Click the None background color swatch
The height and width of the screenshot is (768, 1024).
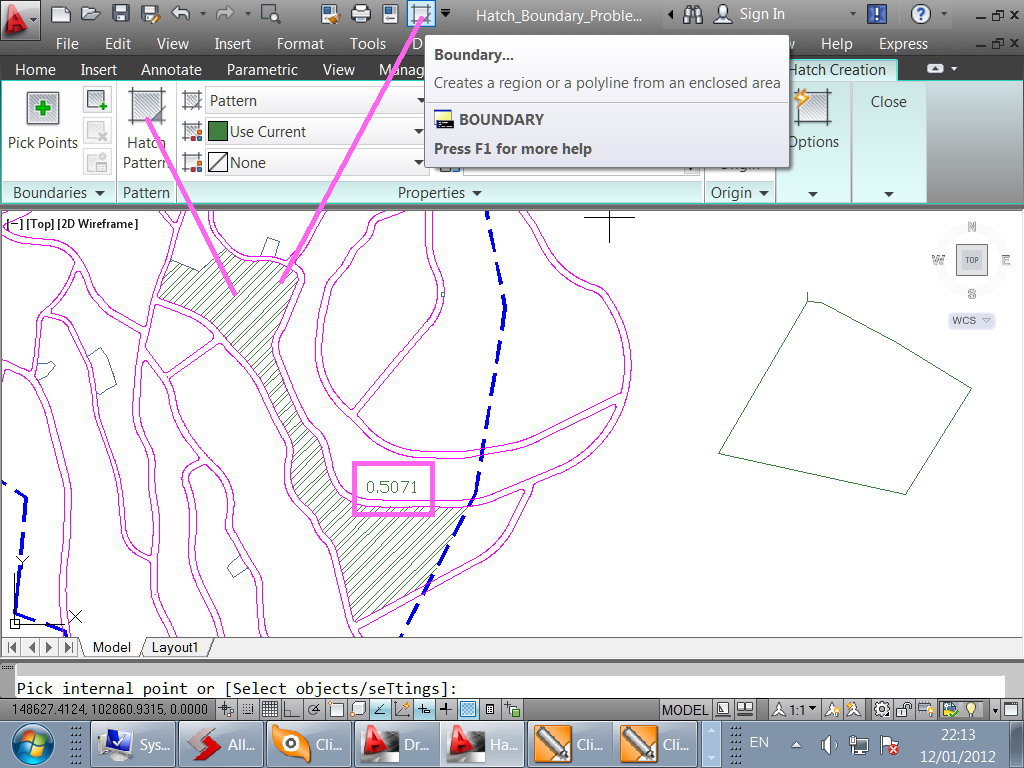pos(217,162)
